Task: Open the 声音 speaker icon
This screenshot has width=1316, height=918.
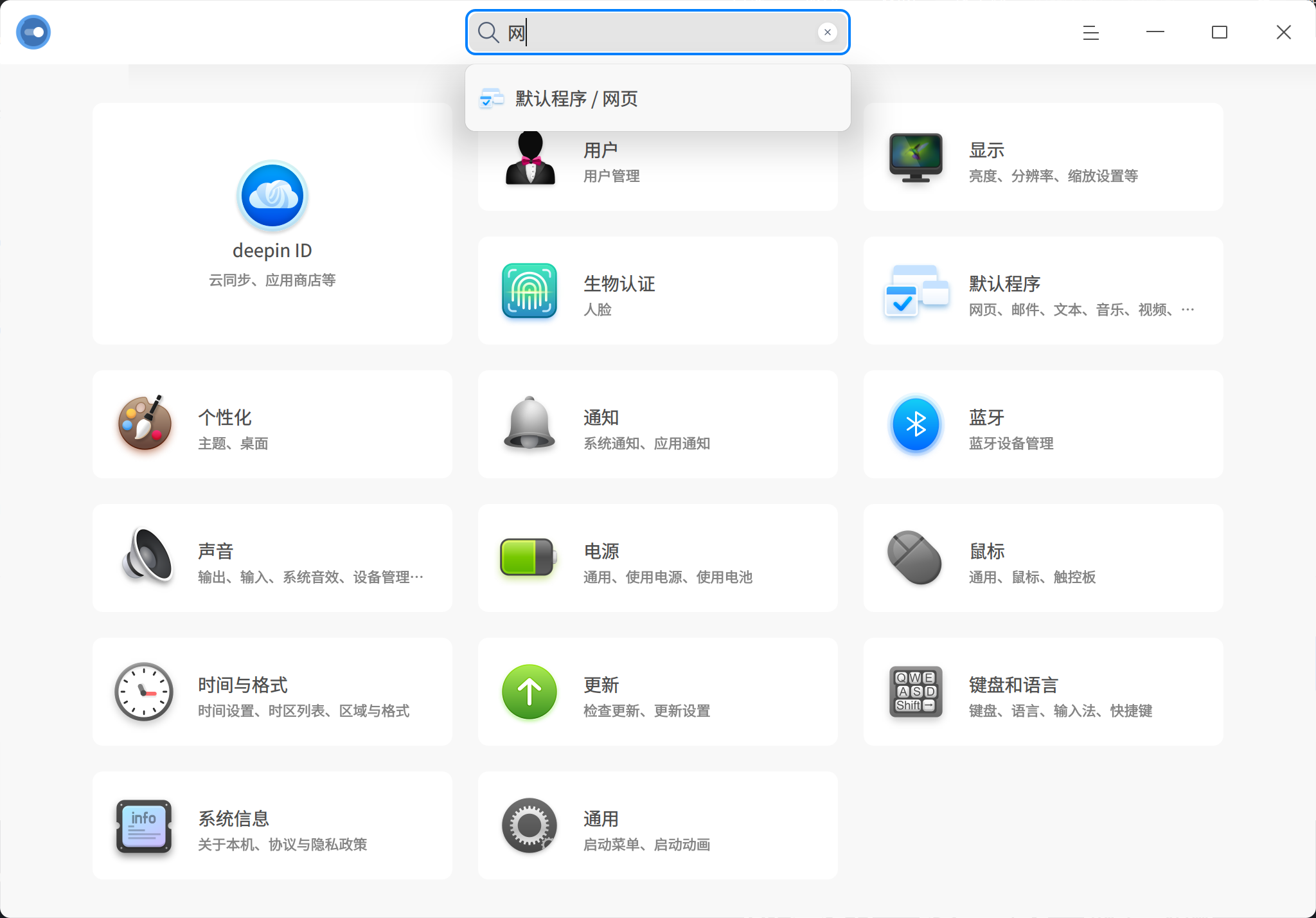Action: click(148, 555)
